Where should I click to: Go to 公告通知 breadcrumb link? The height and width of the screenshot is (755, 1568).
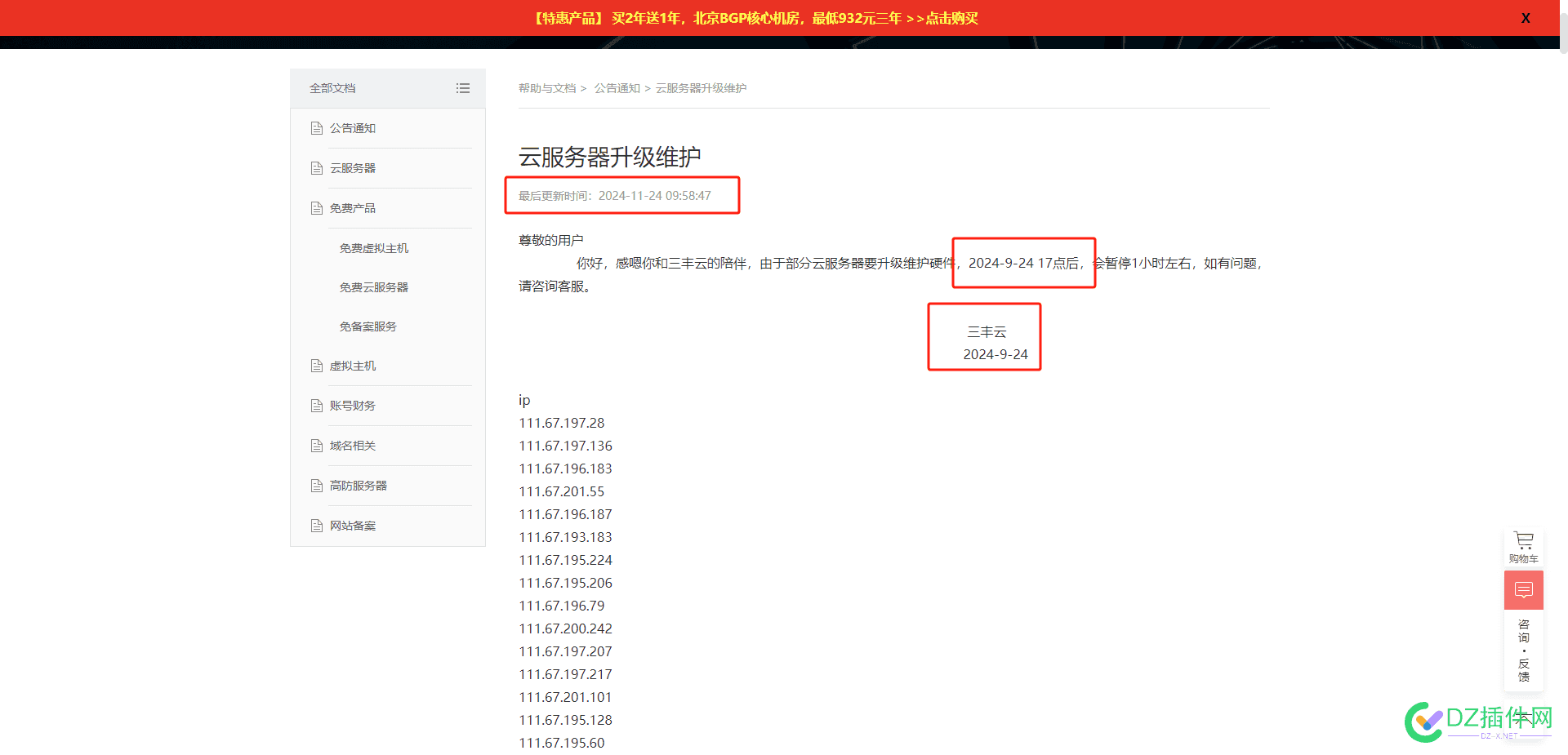pyautogui.click(x=617, y=88)
